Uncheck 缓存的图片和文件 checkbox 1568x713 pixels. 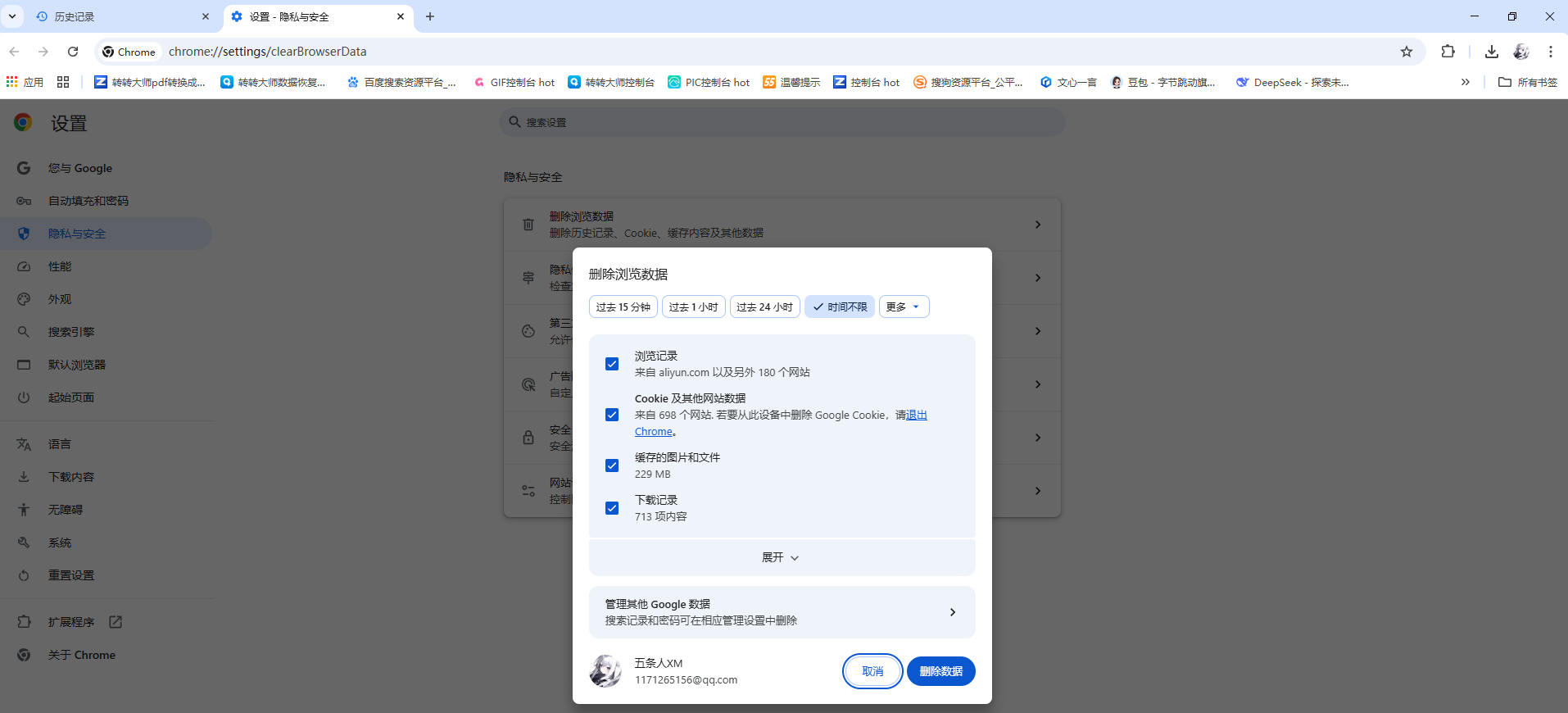[612, 465]
